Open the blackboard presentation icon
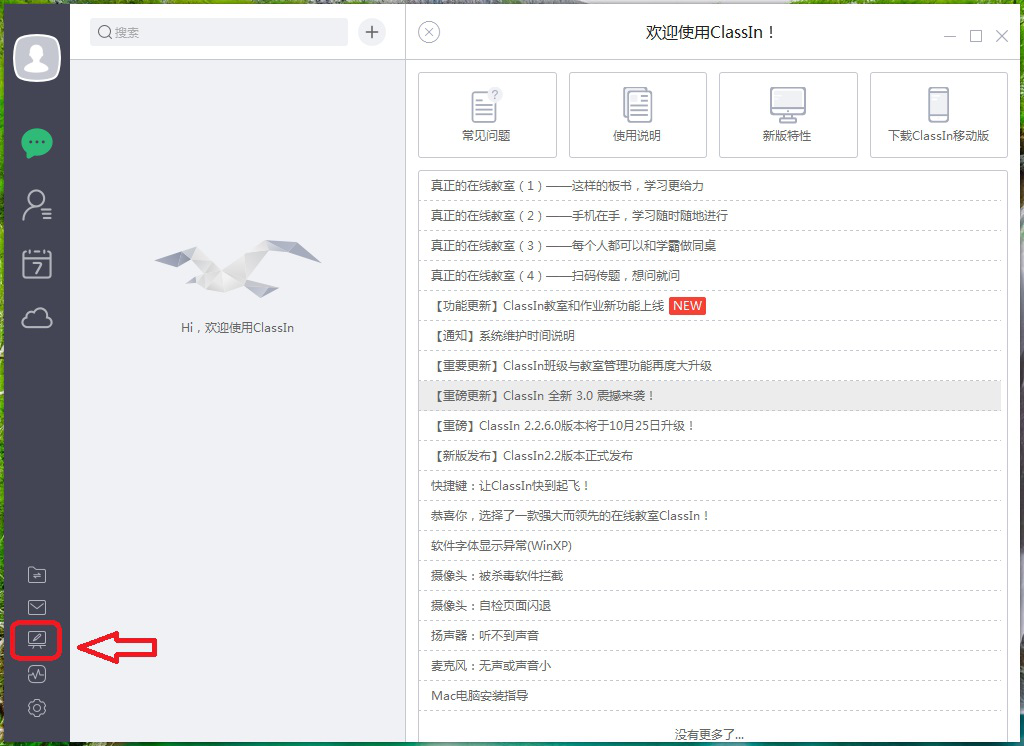The image size is (1024, 746). pos(37,640)
